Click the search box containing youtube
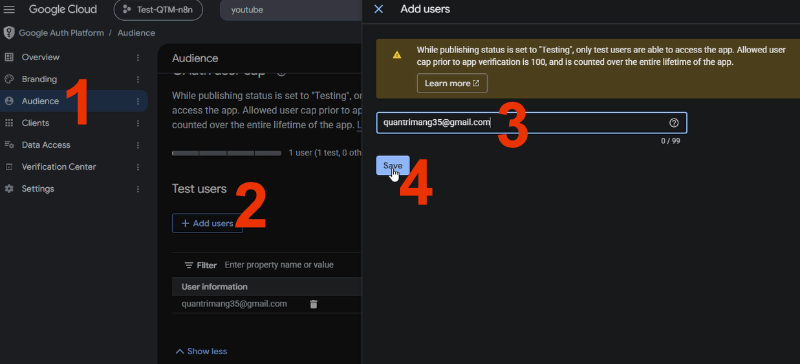Viewport: 800px width, 364px height. coord(291,10)
